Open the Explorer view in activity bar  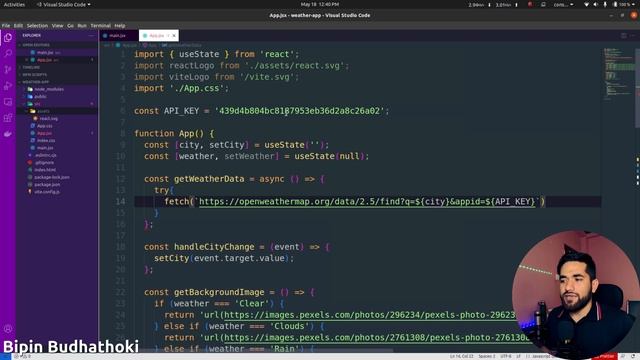8,38
